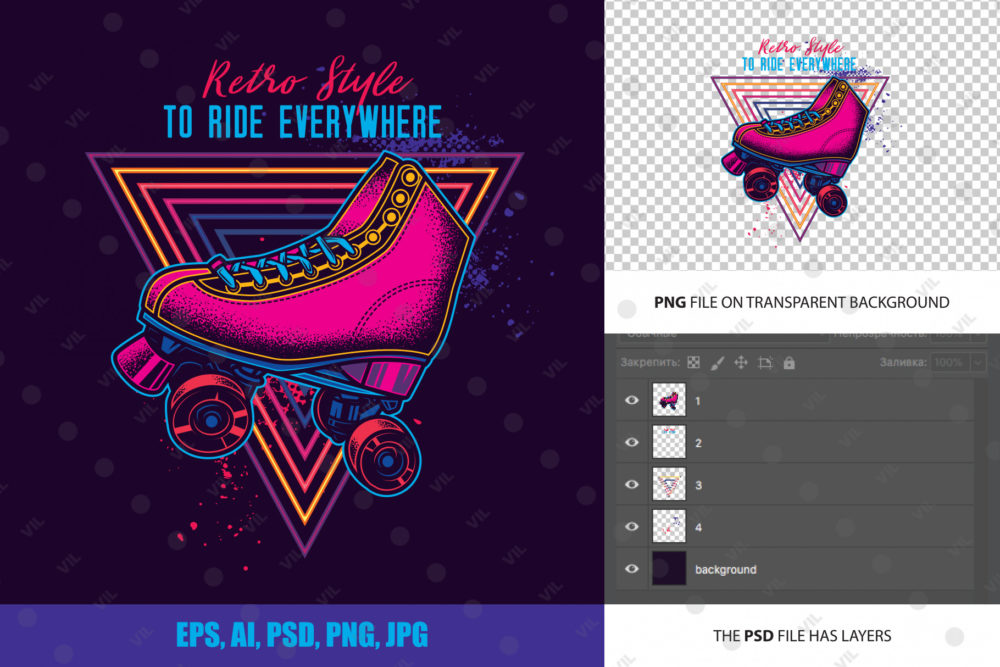Screen dimensions: 1000x667
Task: Hide layer 2 with its eye icon
Action: coord(631,442)
